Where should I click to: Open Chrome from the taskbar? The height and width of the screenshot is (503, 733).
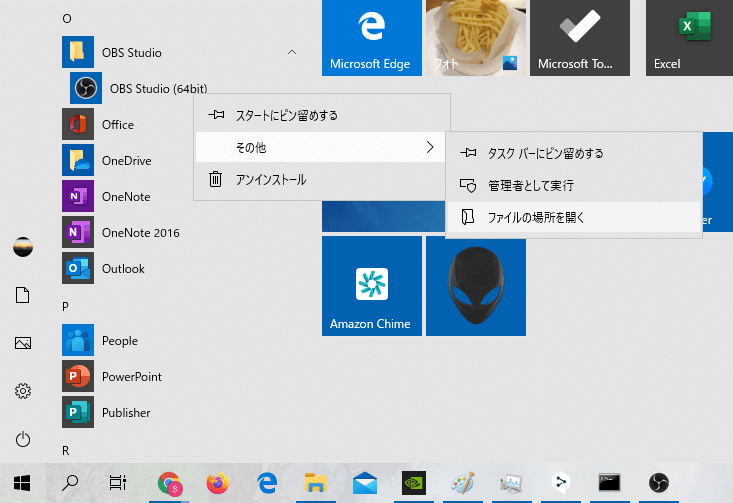pyautogui.click(x=170, y=483)
